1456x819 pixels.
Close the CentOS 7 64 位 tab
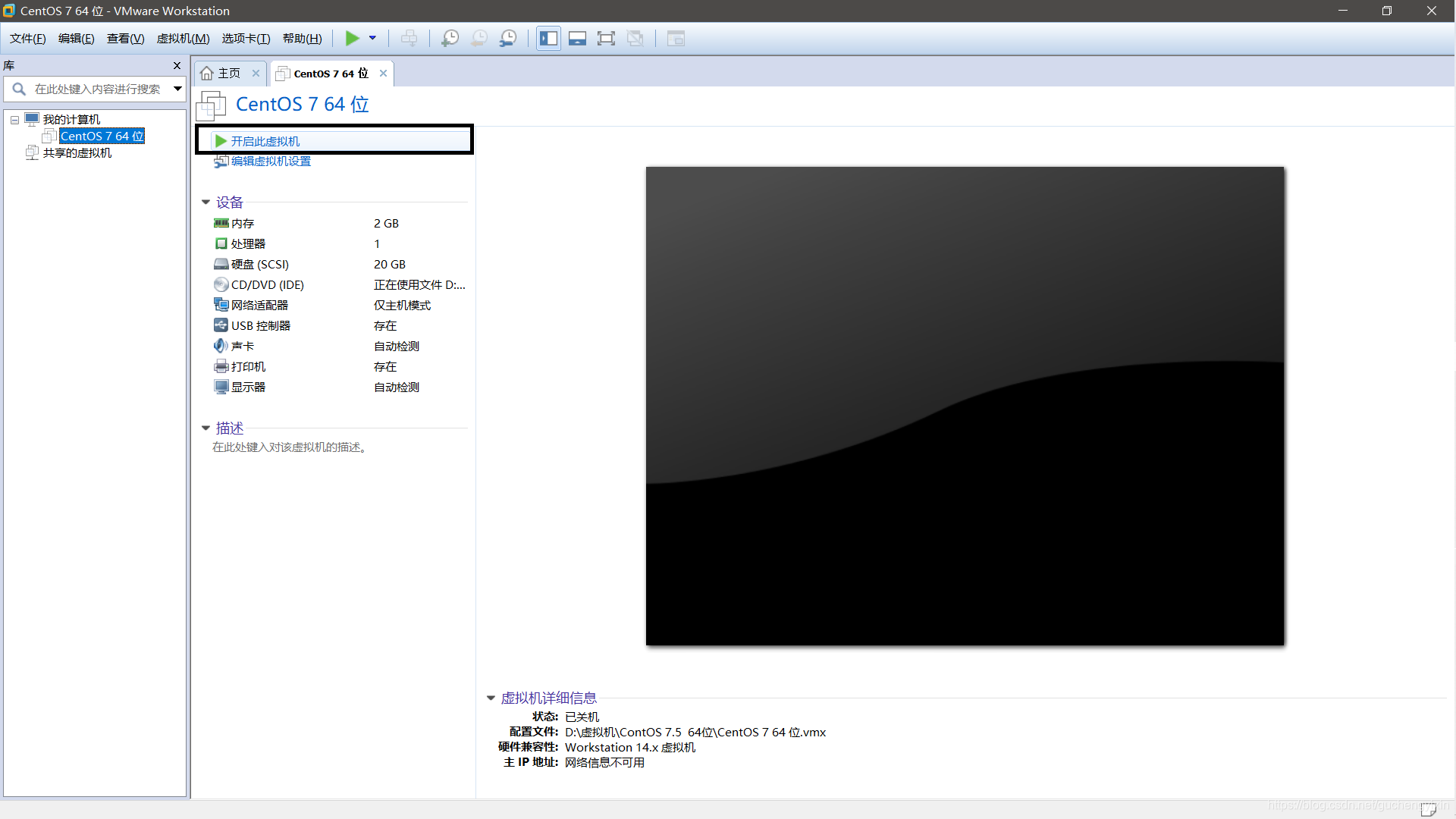(384, 74)
